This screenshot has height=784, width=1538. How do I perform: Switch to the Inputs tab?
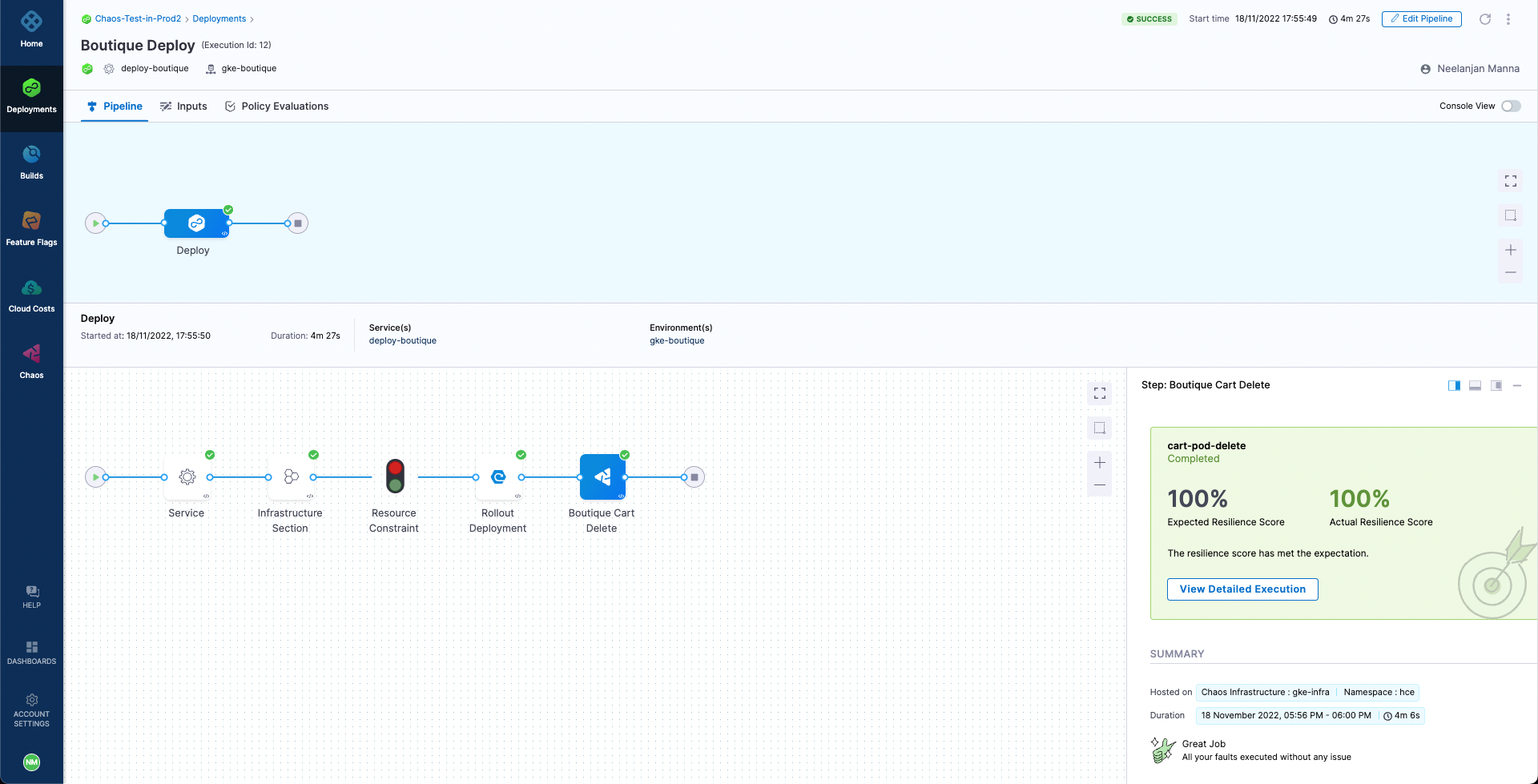[183, 106]
